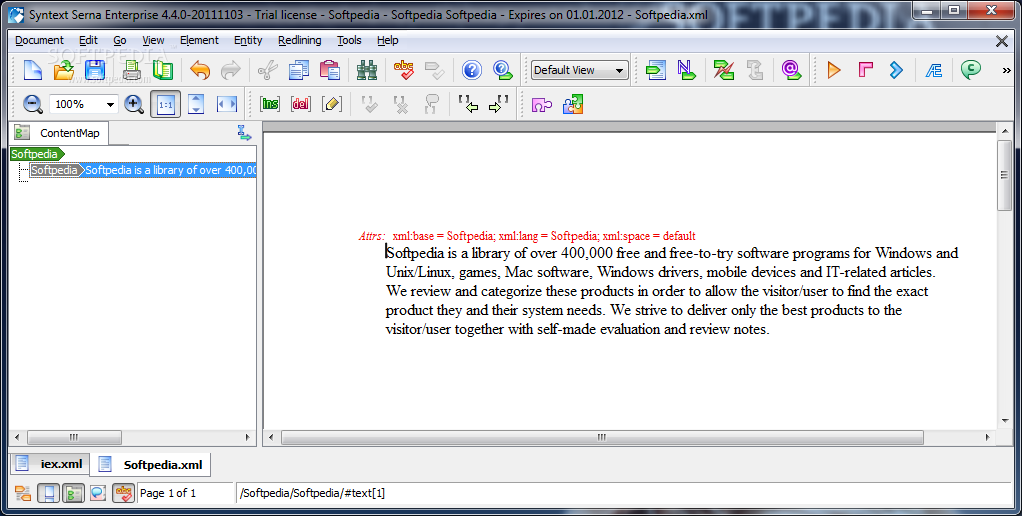The width and height of the screenshot is (1022, 516).
Task: Toggle the page view button in the status bar
Action: pos(48,493)
